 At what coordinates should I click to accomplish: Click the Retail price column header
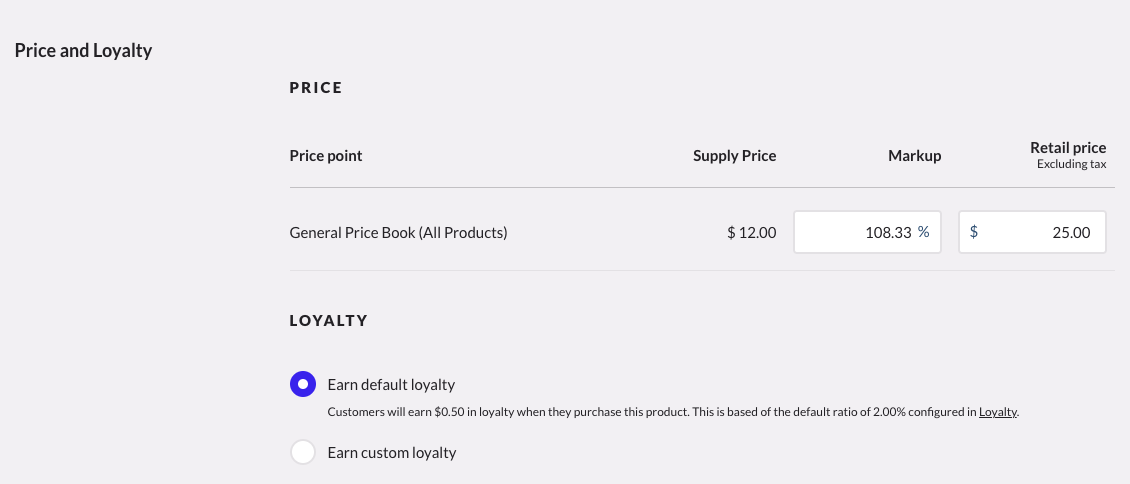pos(1068,148)
